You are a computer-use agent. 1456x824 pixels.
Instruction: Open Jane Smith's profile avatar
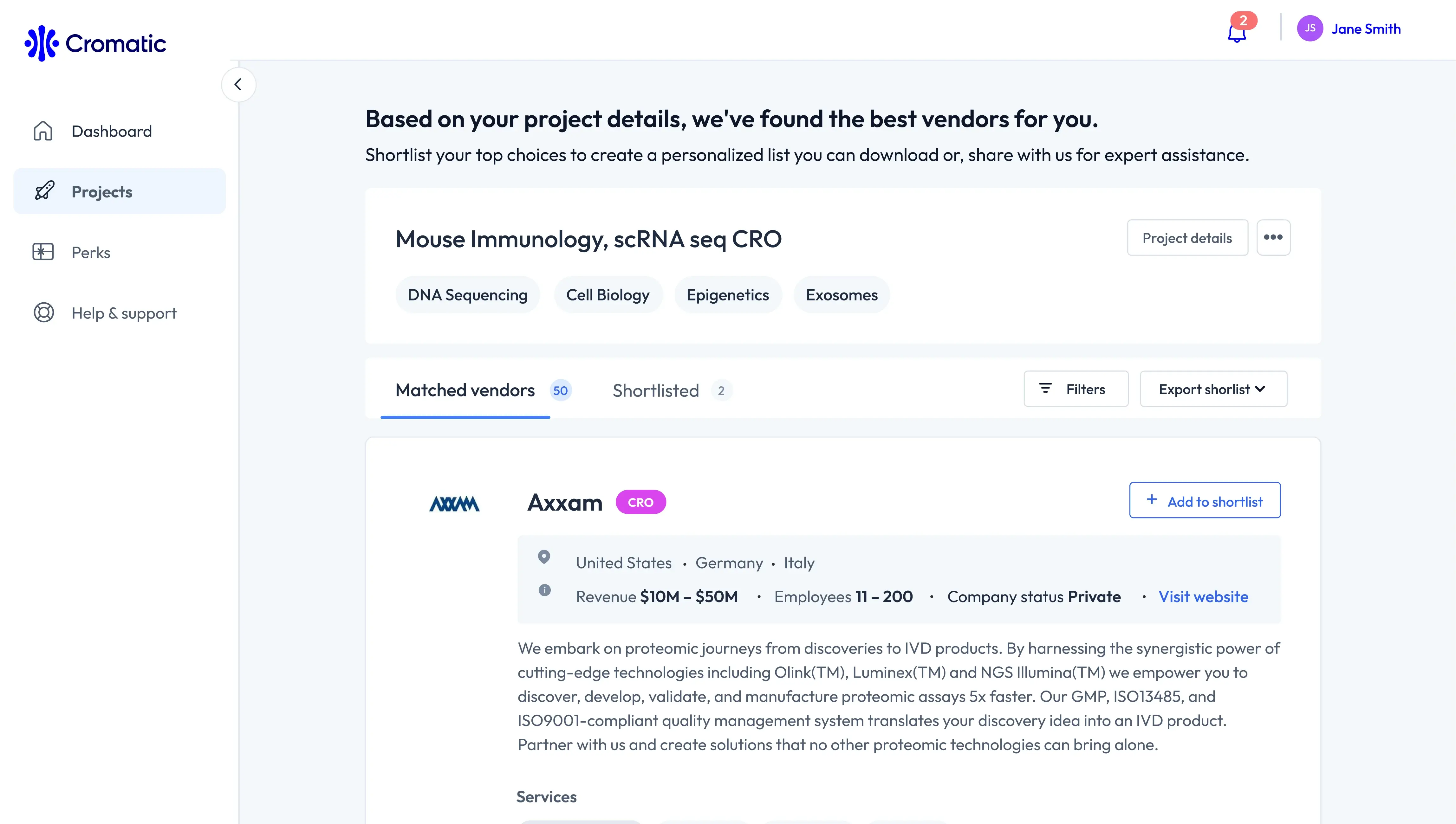click(x=1310, y=28)
